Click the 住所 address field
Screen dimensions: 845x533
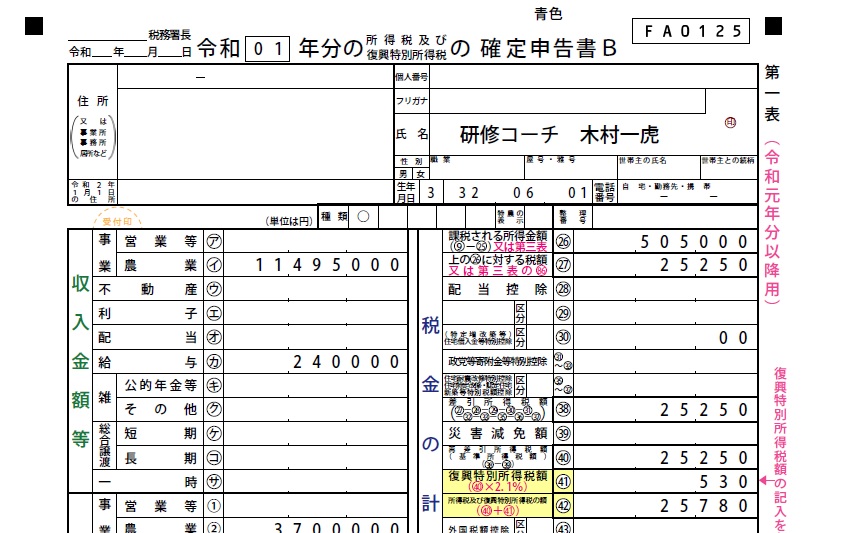[x=255, y=134]
